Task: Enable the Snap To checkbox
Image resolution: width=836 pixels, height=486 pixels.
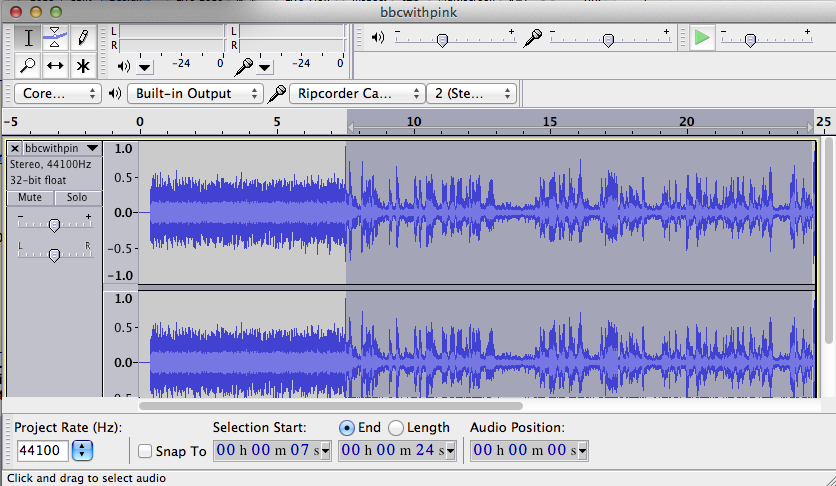Action: 146,451
